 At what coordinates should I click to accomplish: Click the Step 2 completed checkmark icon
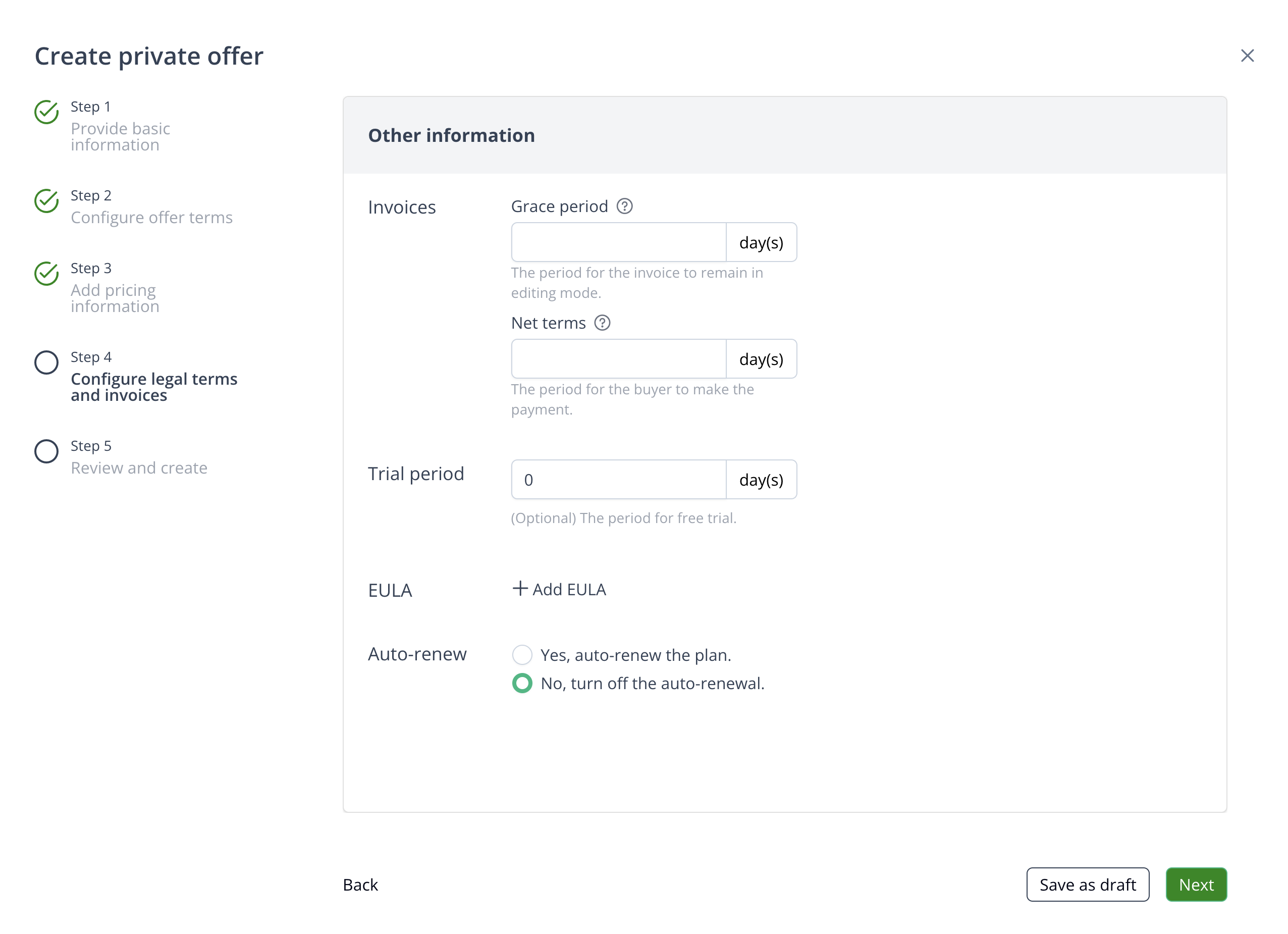(x=46, y=200)
